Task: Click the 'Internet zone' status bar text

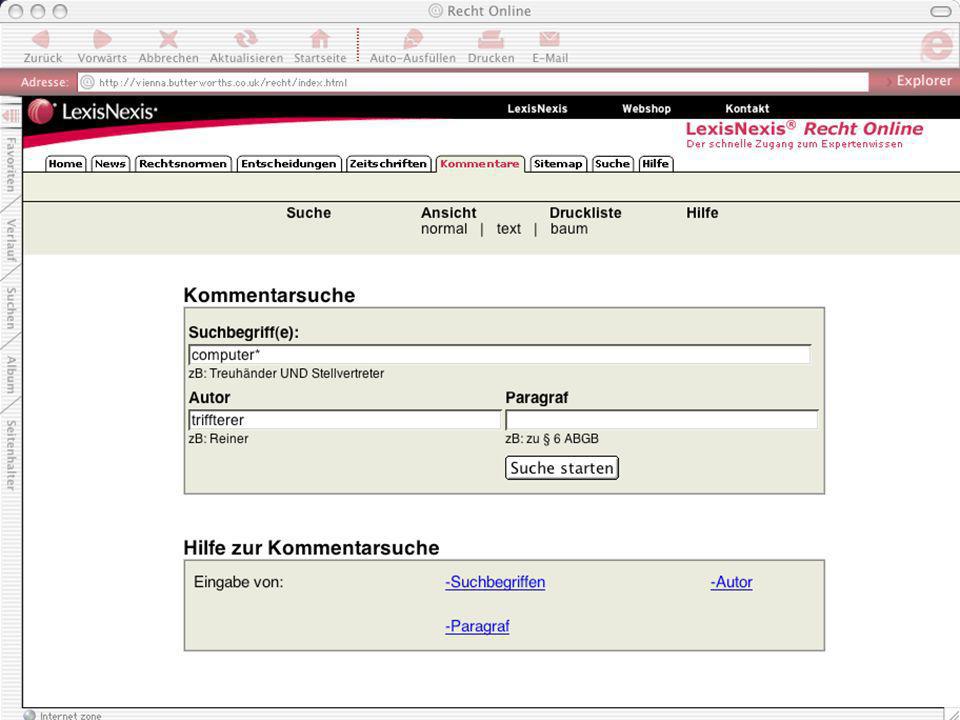Action: 70,715
